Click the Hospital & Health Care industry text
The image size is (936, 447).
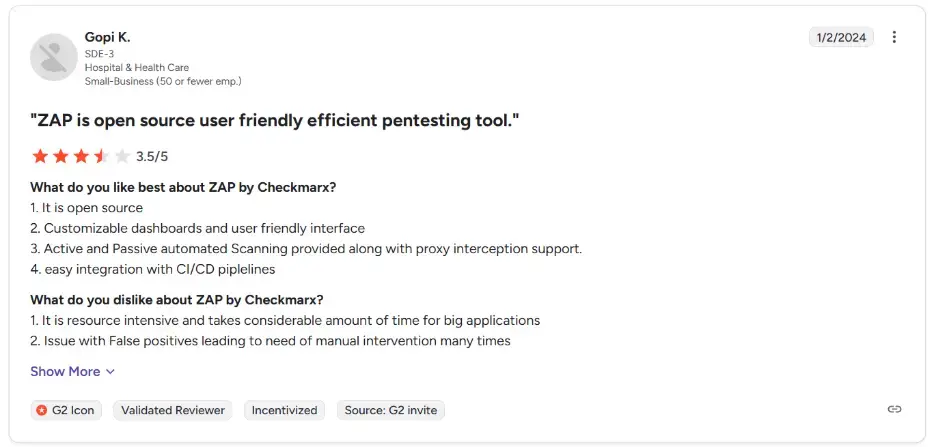(136, 67)
